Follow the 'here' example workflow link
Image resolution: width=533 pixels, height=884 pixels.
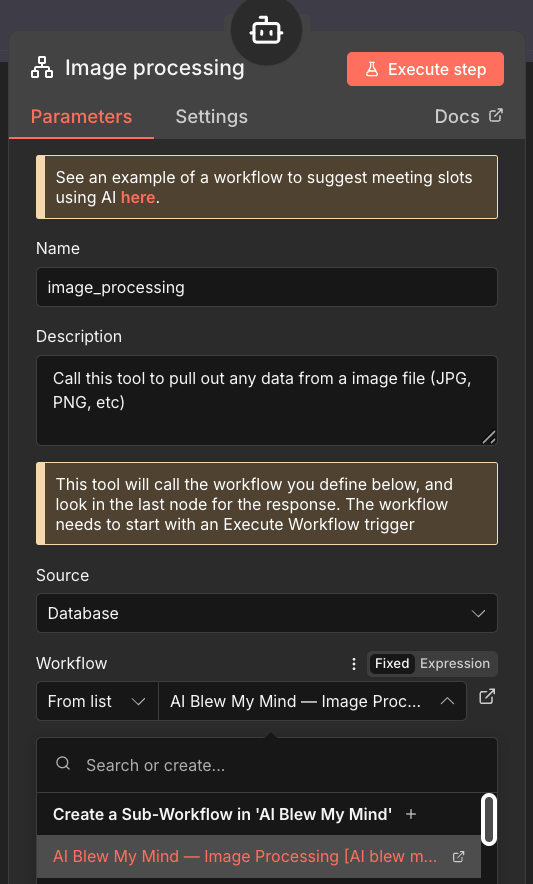pyautogui.click(x=138, y=197)
